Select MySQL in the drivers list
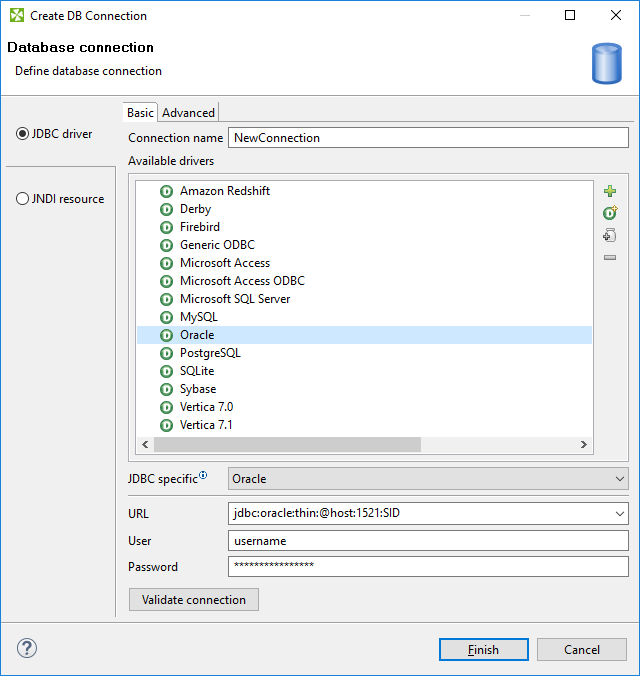This screenshot has width=640, height=676. click(198, 317)
